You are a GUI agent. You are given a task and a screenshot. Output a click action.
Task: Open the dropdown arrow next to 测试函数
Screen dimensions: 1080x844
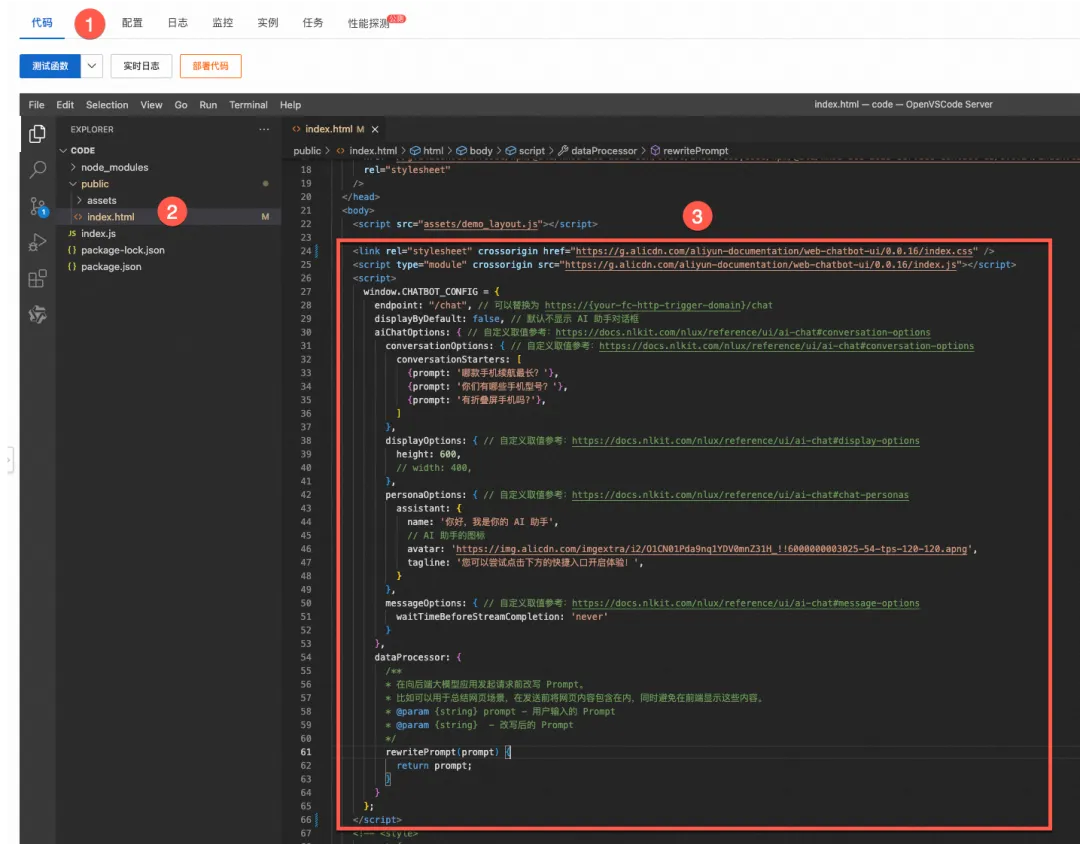tap(92, 66)
